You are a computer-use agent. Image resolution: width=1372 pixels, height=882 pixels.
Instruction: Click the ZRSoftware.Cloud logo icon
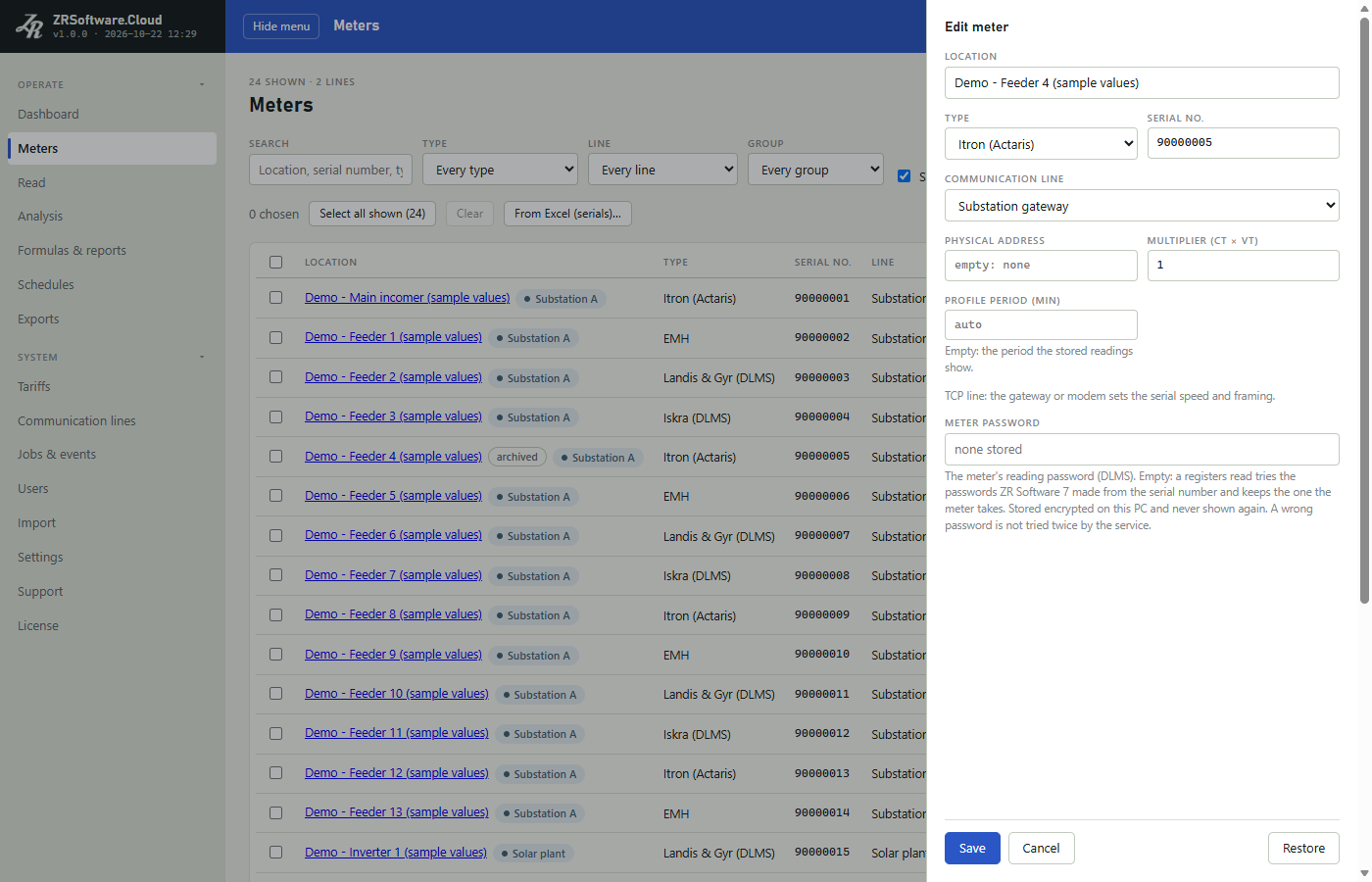click(29, 26)
